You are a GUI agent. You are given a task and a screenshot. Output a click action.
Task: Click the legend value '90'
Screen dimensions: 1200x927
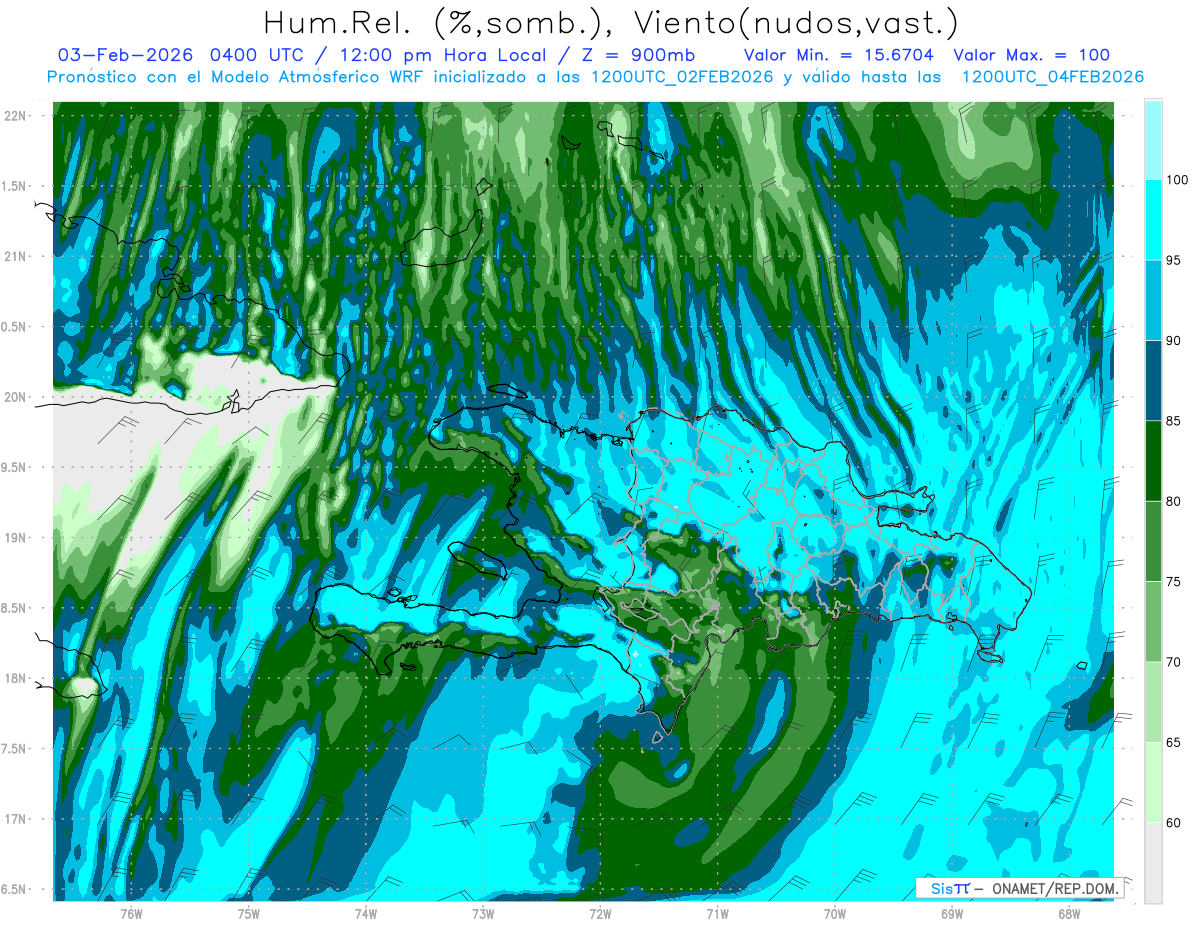coord(1175,341)
